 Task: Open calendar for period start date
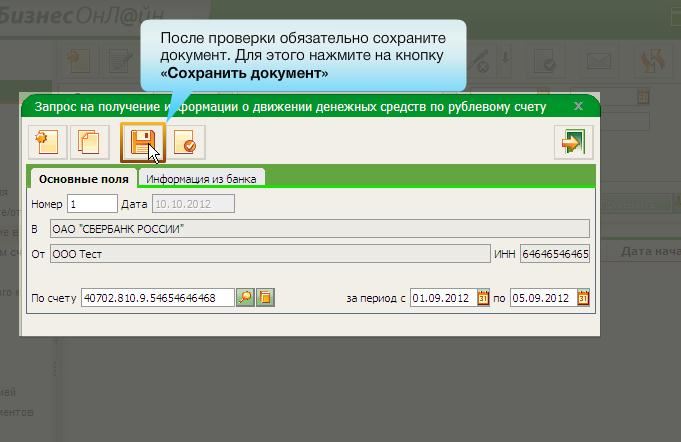point(483,298)
